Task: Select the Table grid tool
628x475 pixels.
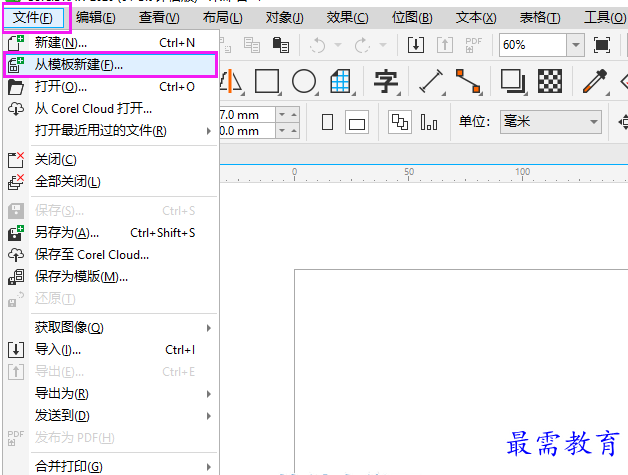Action: pos(341,82)
